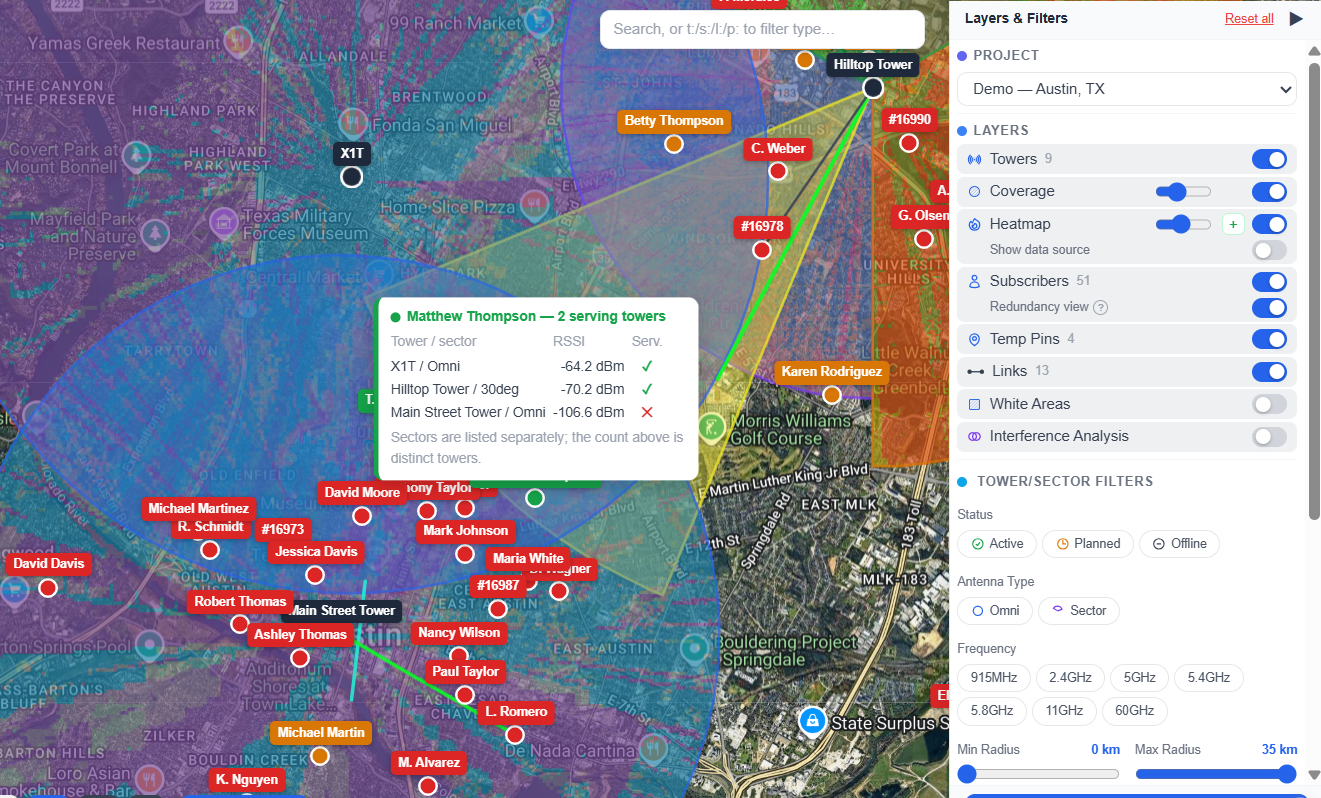The width and height of the screenshot is (1321, 798).
Task: Open the Redundancy view help icon
Action: click(x=1101, y=307)
